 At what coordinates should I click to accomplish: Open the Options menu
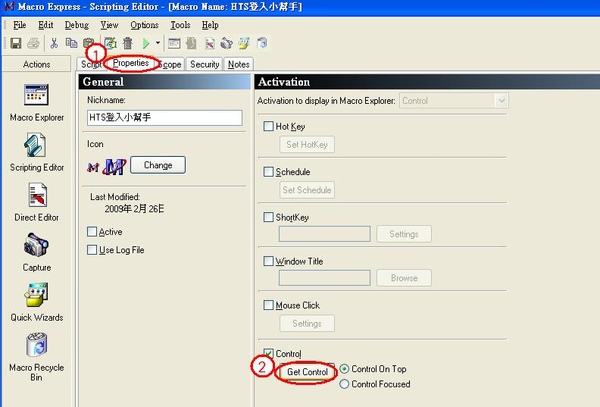pos(144,25)
